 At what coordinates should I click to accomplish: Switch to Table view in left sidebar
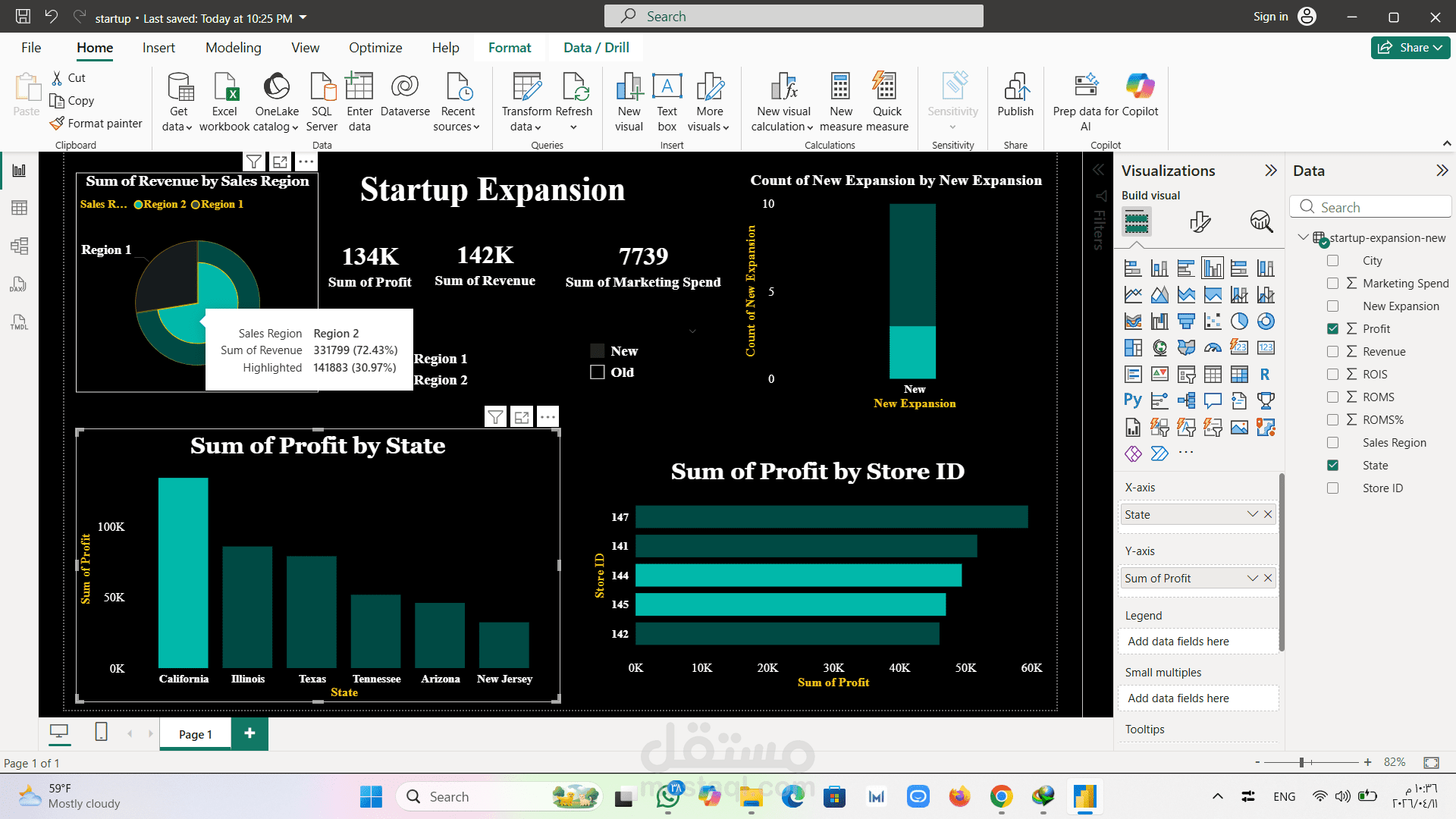20,208
